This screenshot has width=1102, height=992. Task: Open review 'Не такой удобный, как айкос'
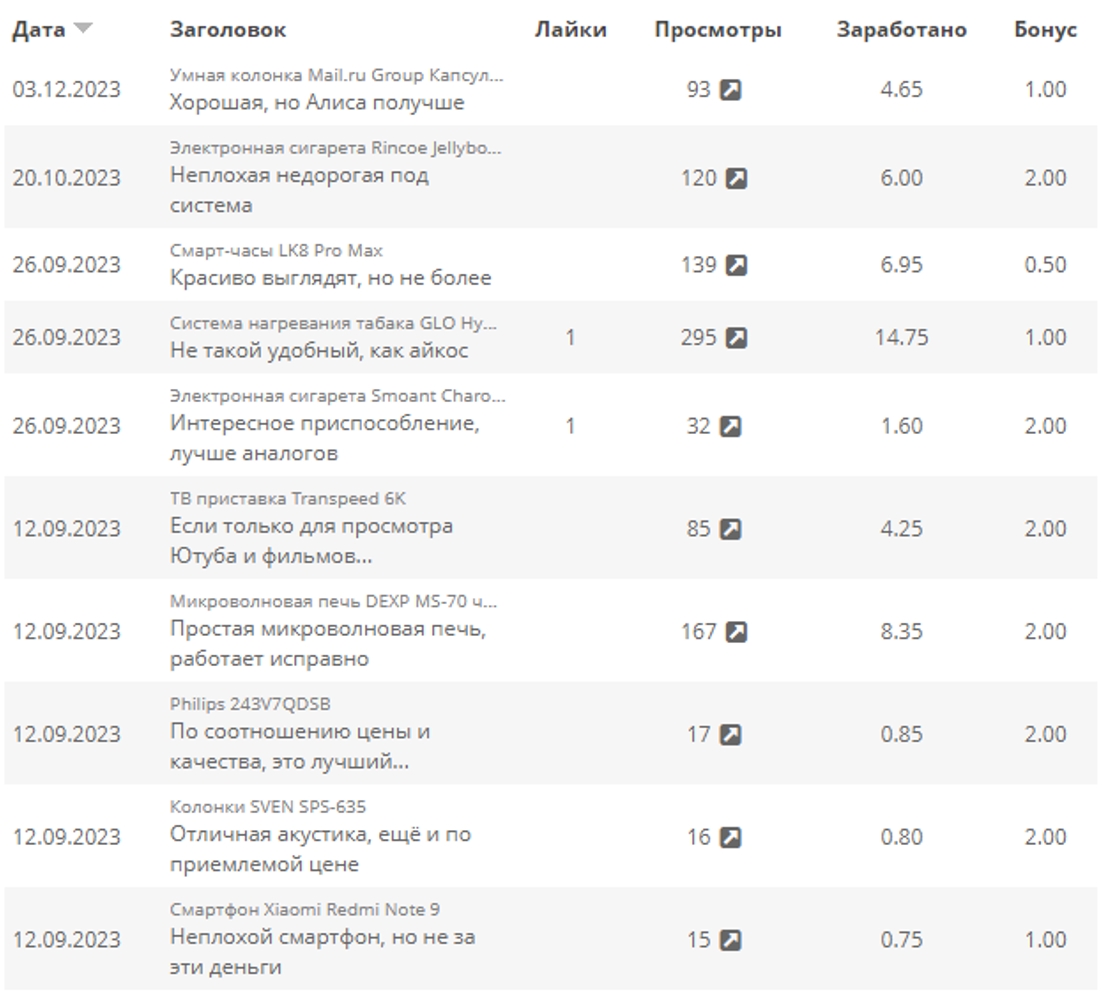pos(319,350)
